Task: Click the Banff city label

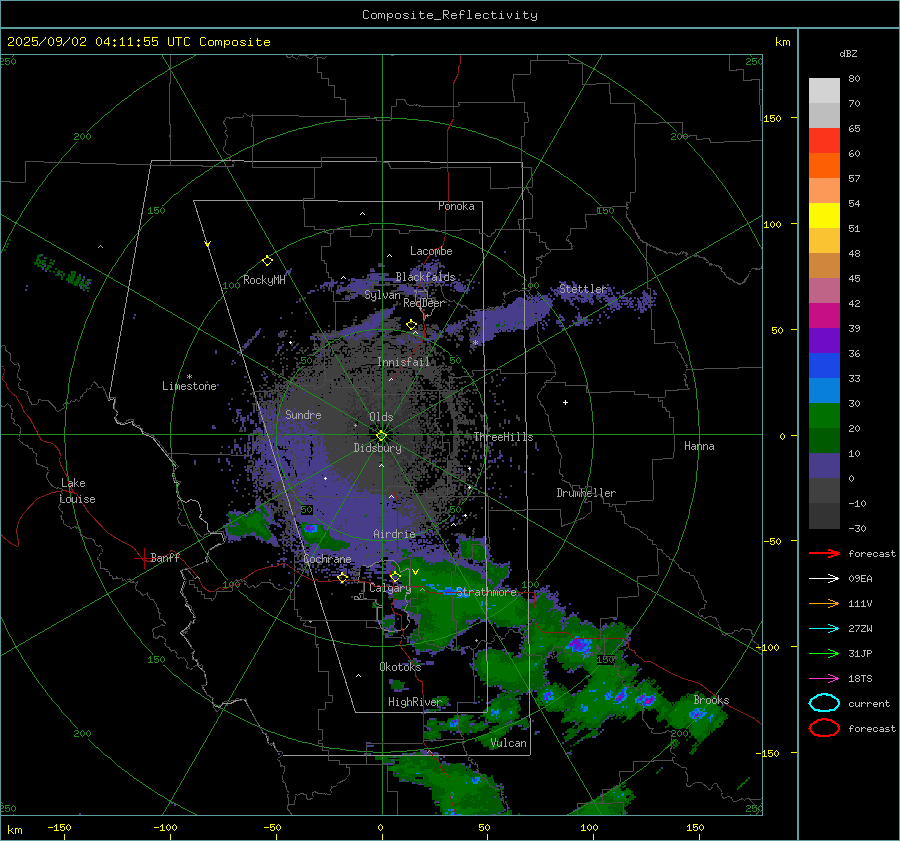Action: coord(165,557)
